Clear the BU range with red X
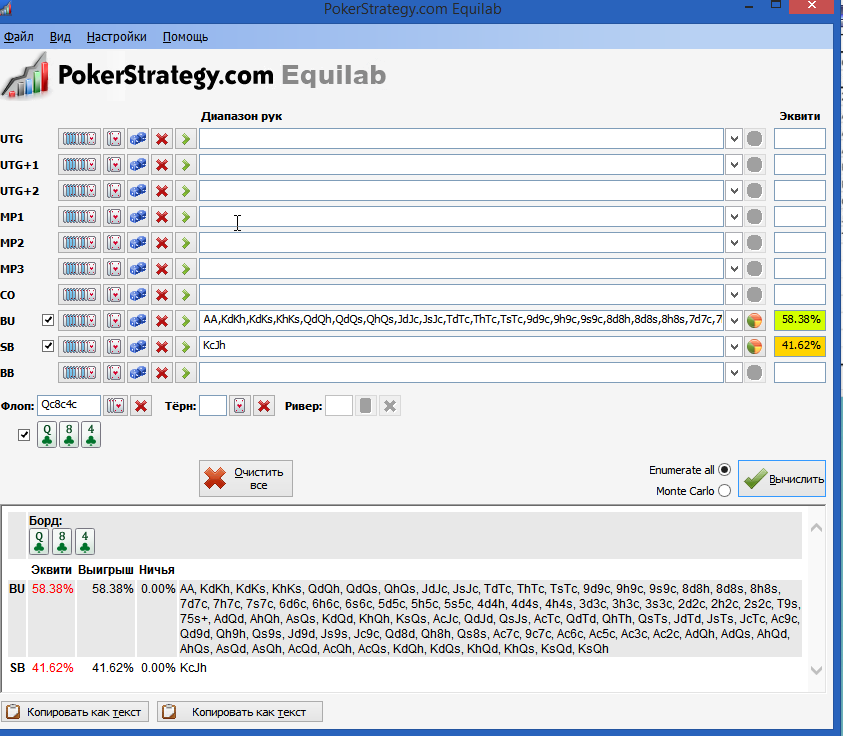Image resolution: width=843 pixels, height=736 pixels. (x=162, y=321)
